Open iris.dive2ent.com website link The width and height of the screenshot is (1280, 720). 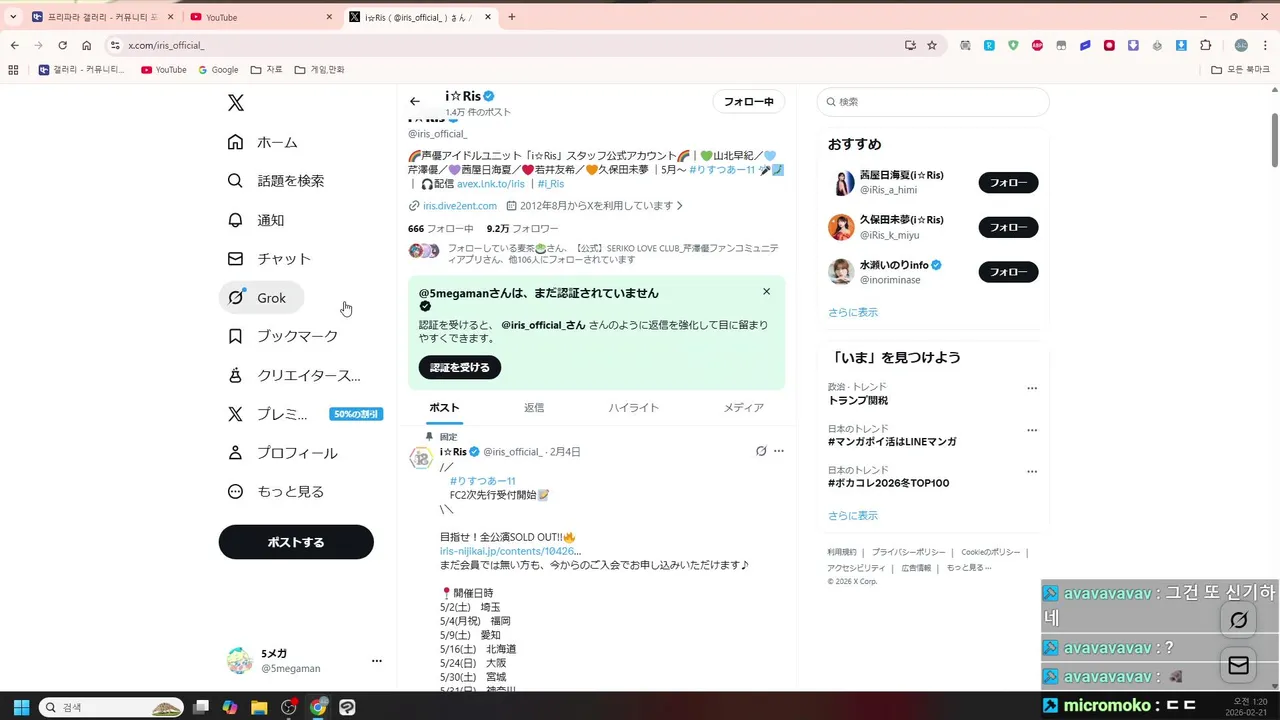pos(460,206)
